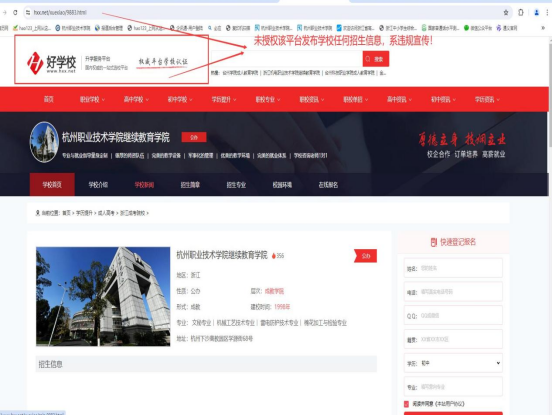Click the 成人高考 breadcrumb link
This screenshot has height=415, width=553.
(x=106, y=213)
